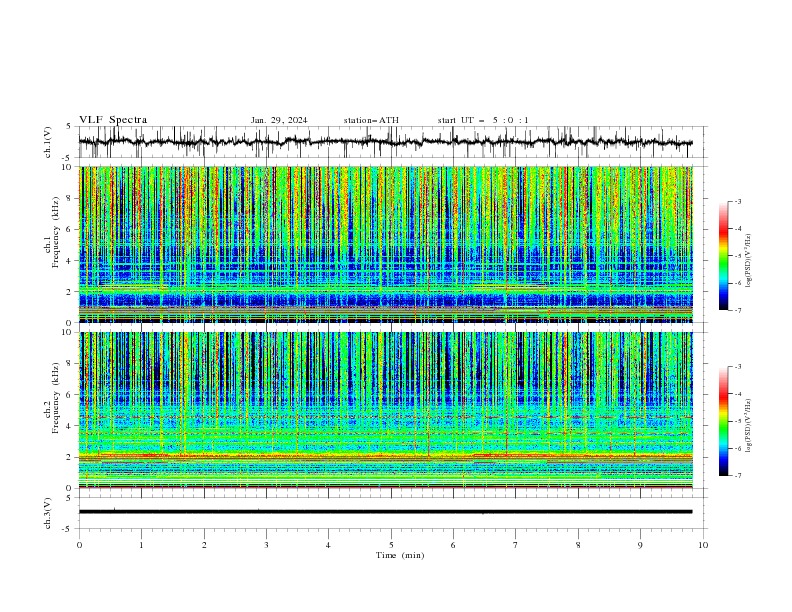Screen dimensions: 792x612
Task: Click the "-7" value on ch.2 color bar
Action: [x=738, y=475]
